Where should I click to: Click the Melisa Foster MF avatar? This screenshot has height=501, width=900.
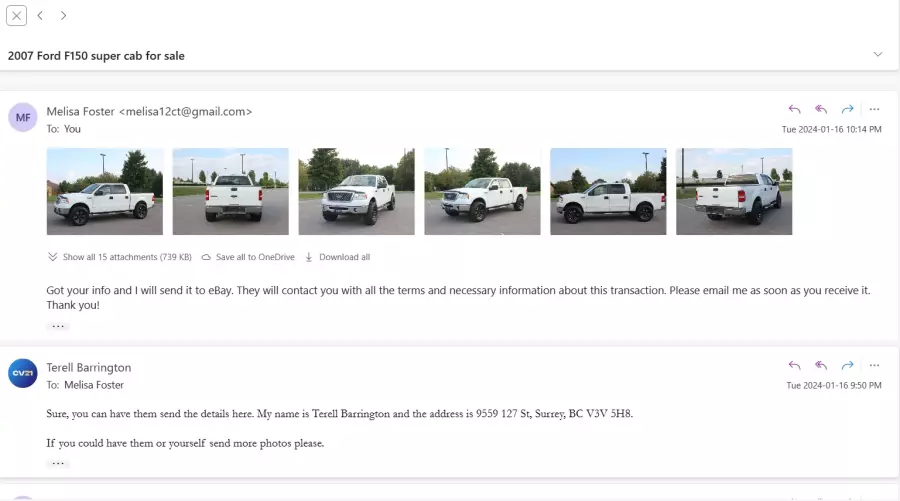click(x=23, y=117)
